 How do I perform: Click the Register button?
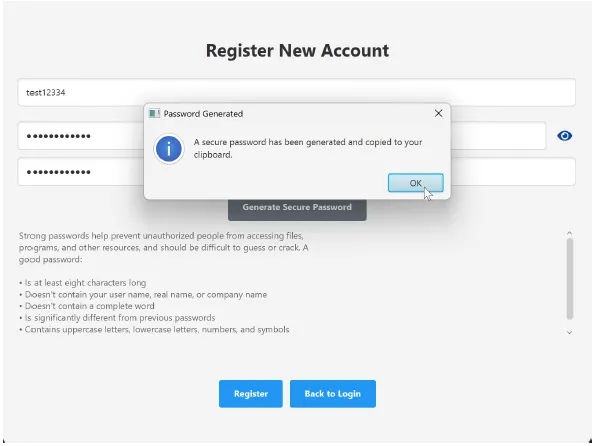(x=251, y=394)
